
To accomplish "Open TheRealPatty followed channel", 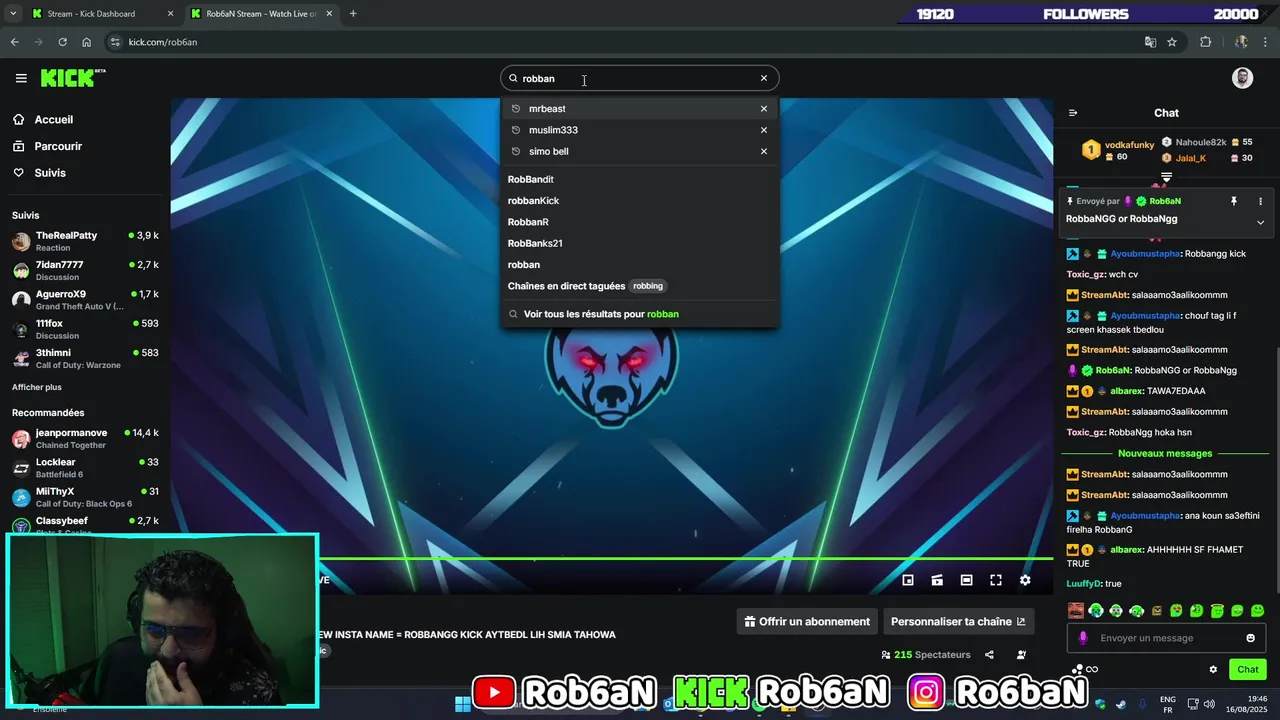I will (85, 241).
